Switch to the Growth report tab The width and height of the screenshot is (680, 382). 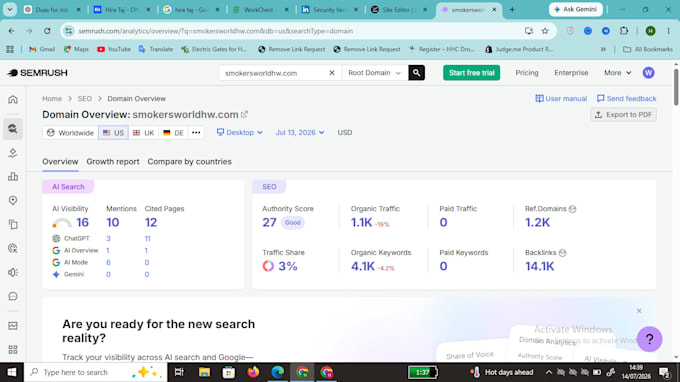[113, 162]
